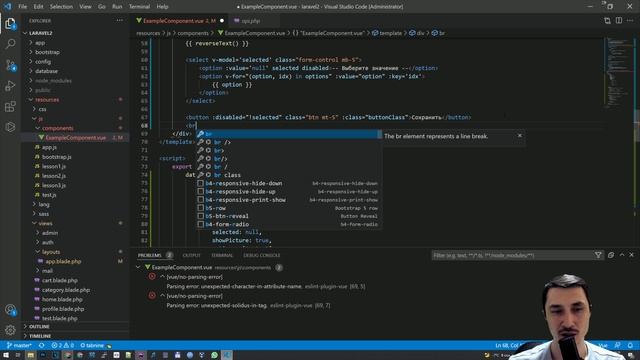The height and width of the screenshot is (360, 640).
Task: Open the File menu
Action: (x=22, y=7)
